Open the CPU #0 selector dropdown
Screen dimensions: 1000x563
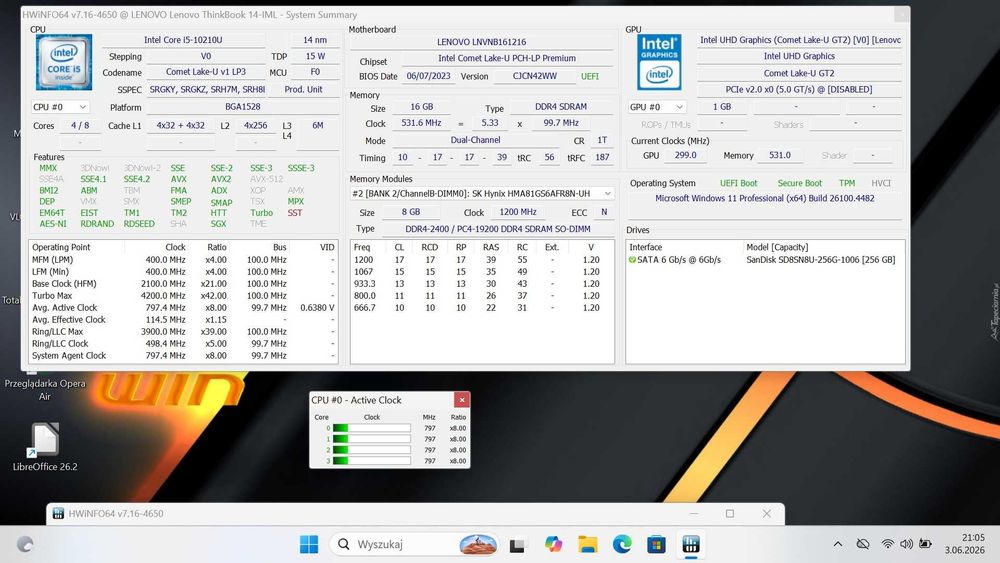point(60,107)
